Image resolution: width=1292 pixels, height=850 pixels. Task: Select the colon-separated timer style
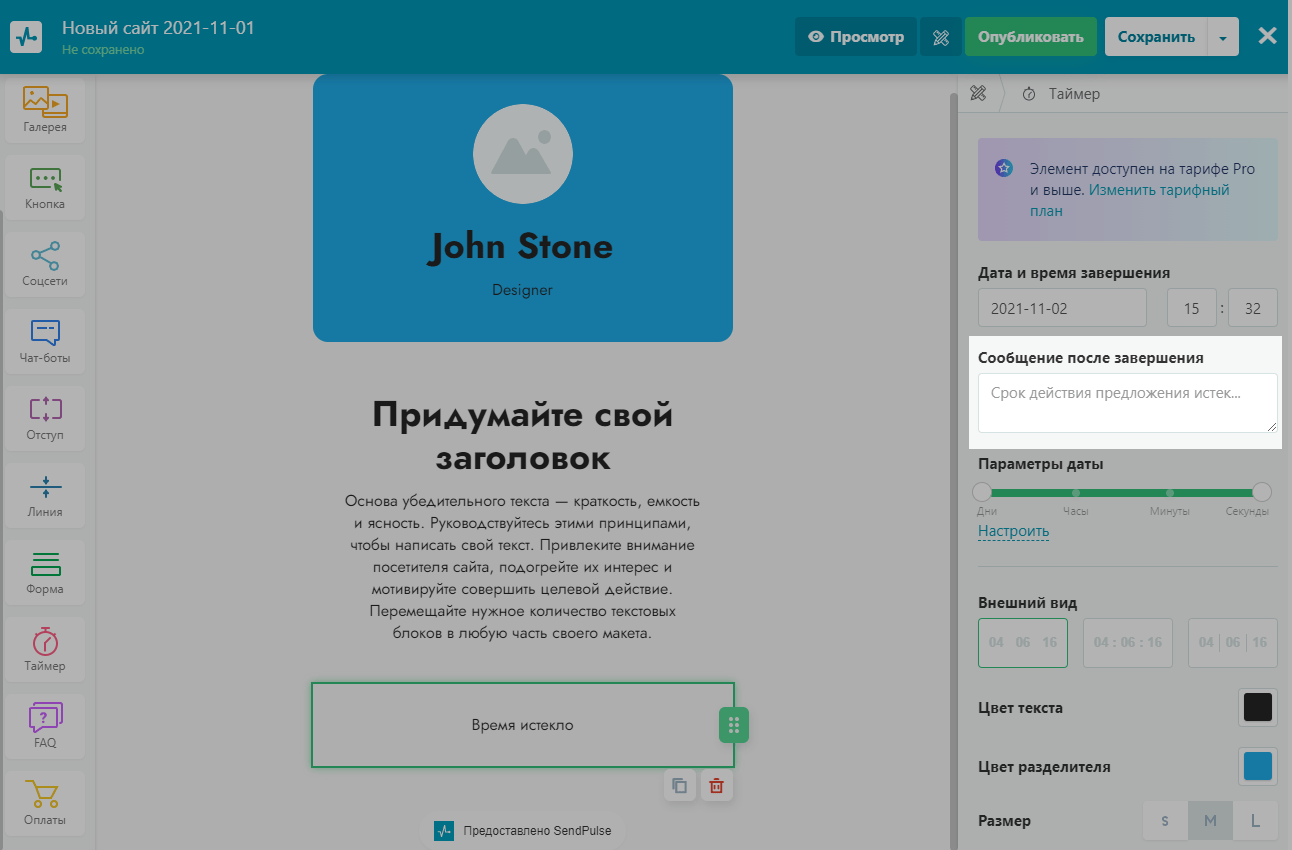pyautogui.click(x=1127, y=642)
